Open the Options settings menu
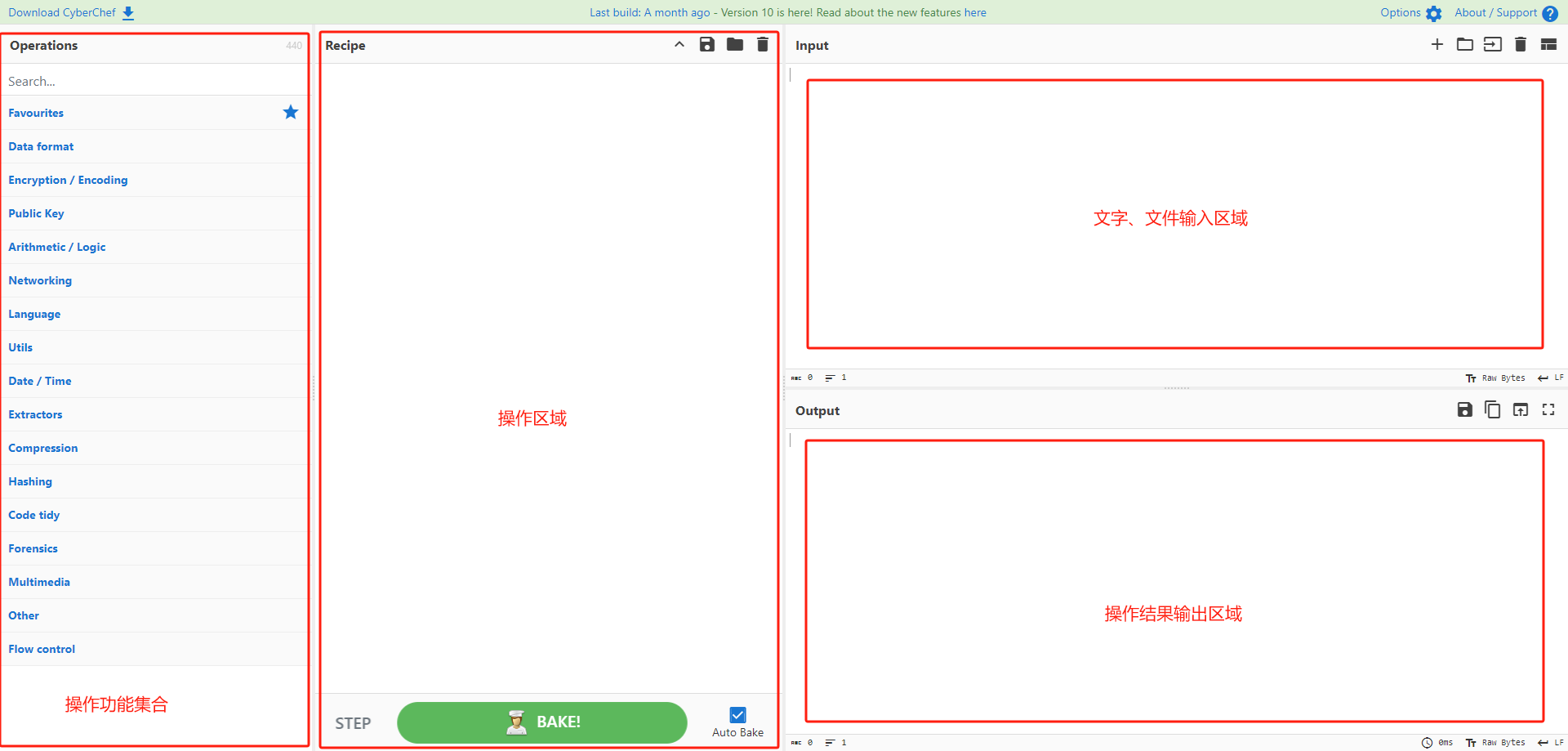Image resolution: width=1568 pixels, height=751 pixels. (x=1410, y=13)
